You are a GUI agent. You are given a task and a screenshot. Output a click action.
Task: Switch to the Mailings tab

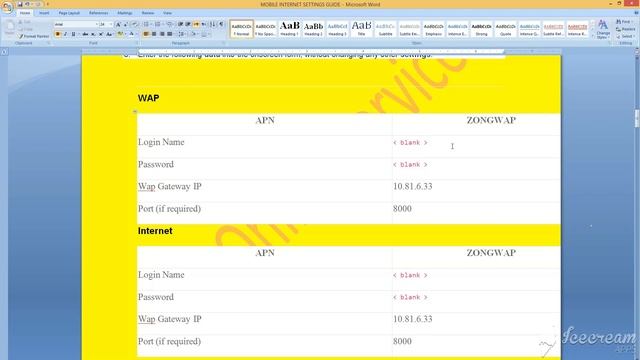click(124, 13)
